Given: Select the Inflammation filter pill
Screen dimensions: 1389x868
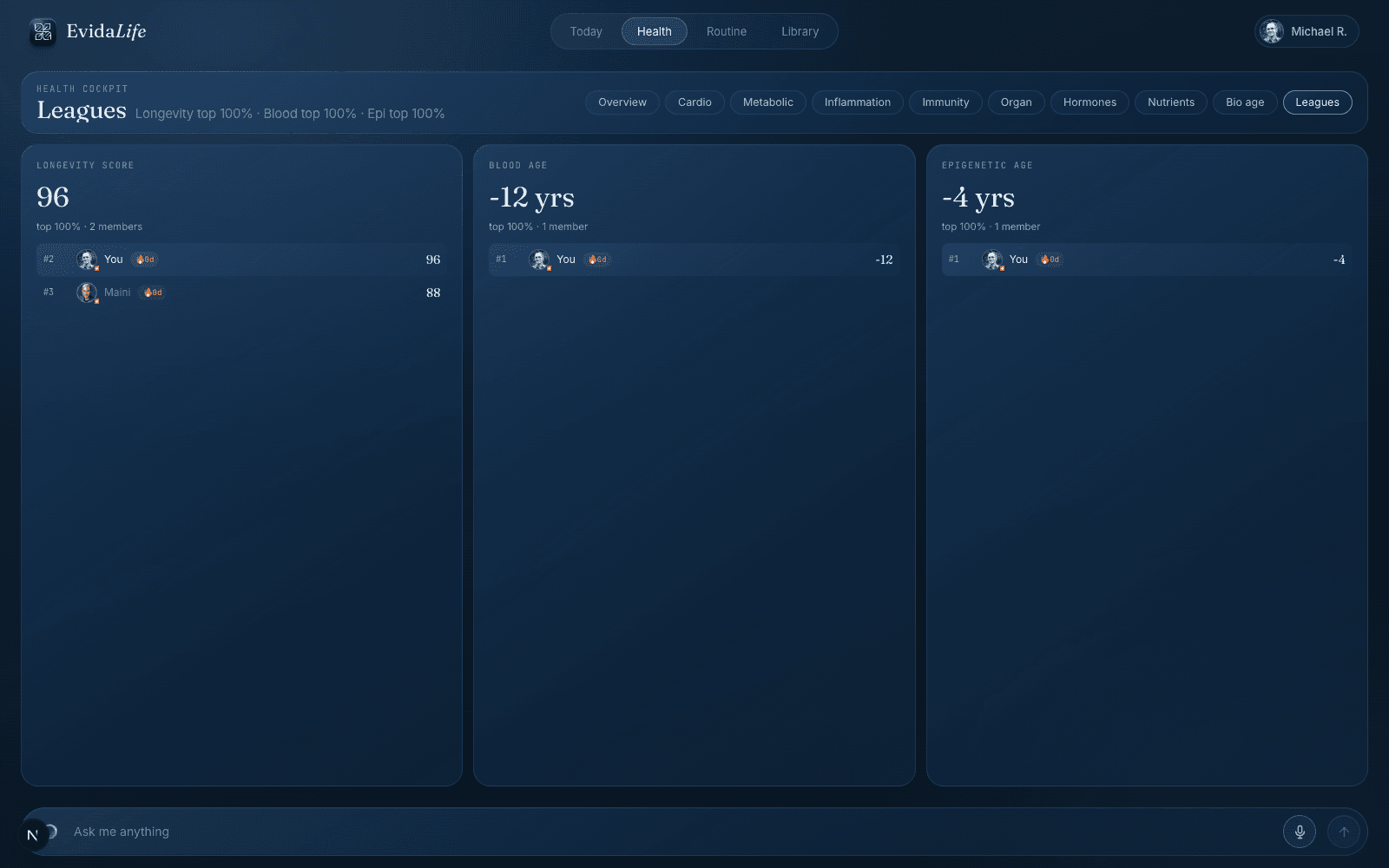Looking at the screenshot, I should [x=858, y=102].
